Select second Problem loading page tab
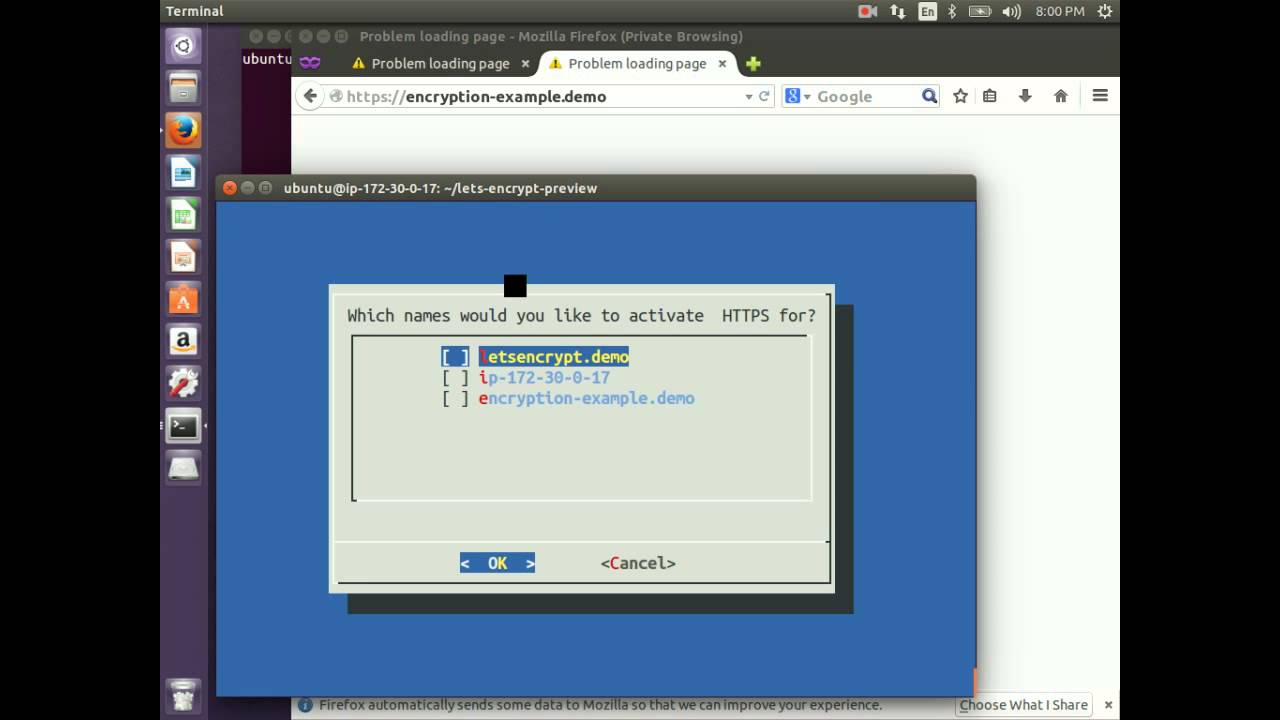Viewport: 1280px width, 720px height. point(637,63)
